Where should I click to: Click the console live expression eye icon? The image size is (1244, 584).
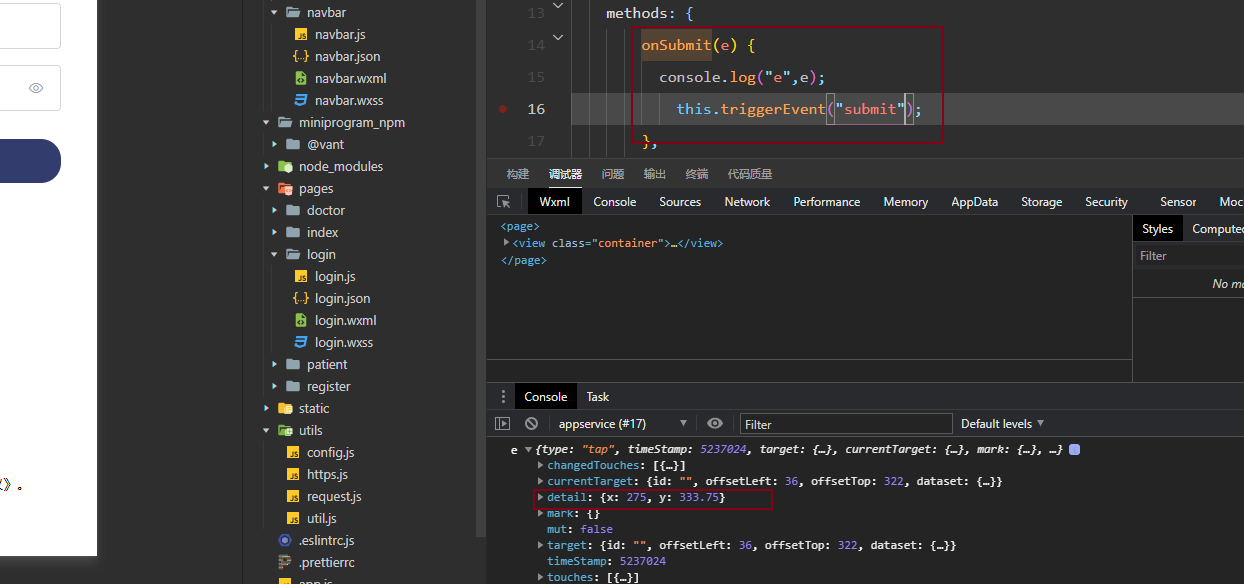tap(715, 424)
